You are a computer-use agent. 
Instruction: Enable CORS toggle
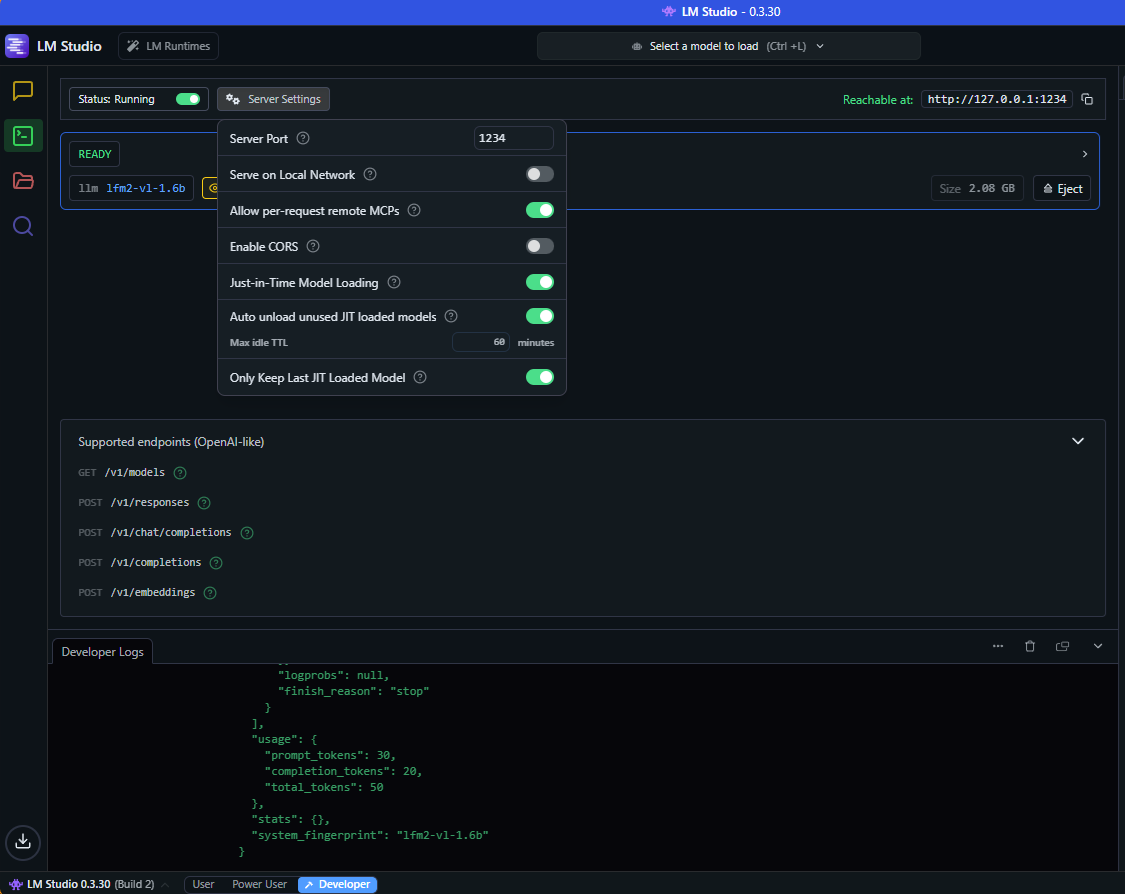540,246
